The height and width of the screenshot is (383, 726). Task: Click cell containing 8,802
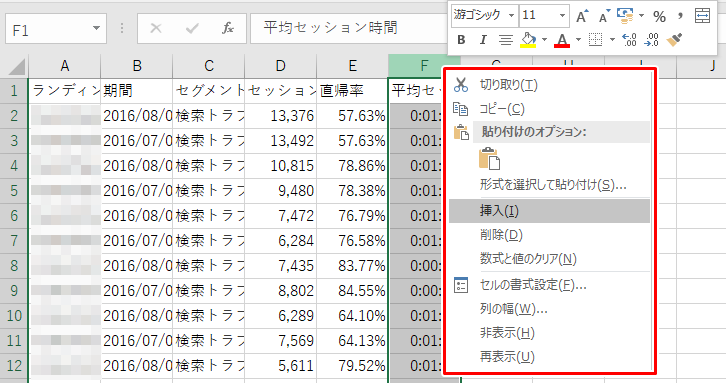[281, 291]
